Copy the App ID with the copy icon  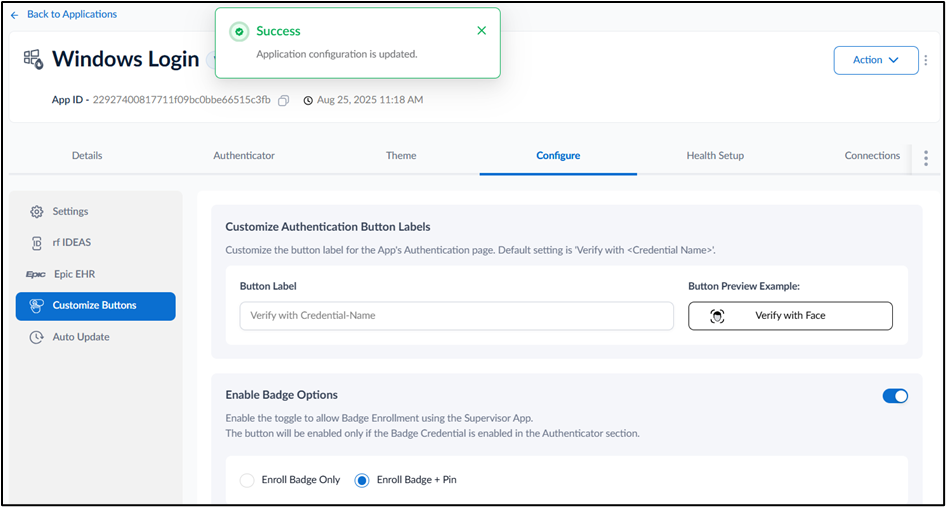[x=283, y=100]
